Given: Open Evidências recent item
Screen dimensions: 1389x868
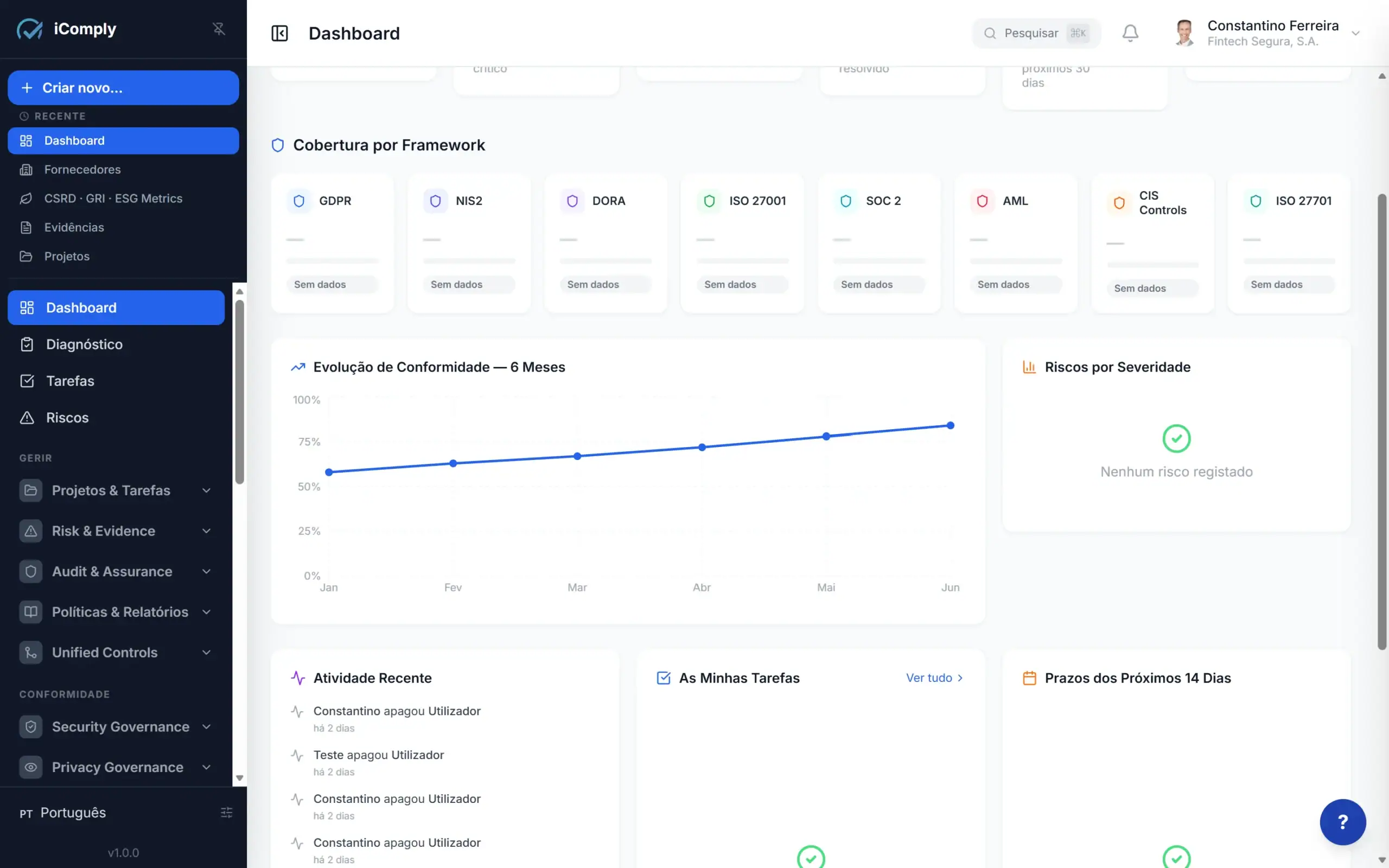Looking at the screenshot, I should [x=123, y=227].
